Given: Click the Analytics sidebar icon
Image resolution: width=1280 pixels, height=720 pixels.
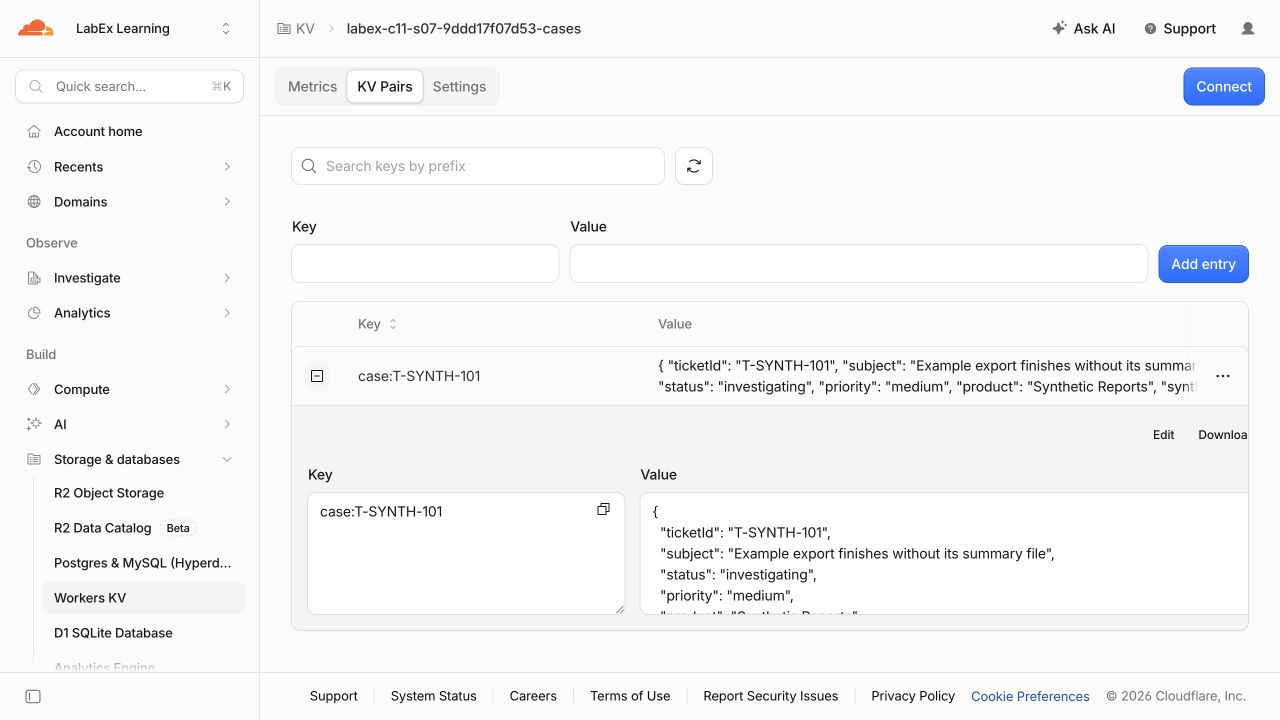Looking at the screenshot, I should [34, 313].
